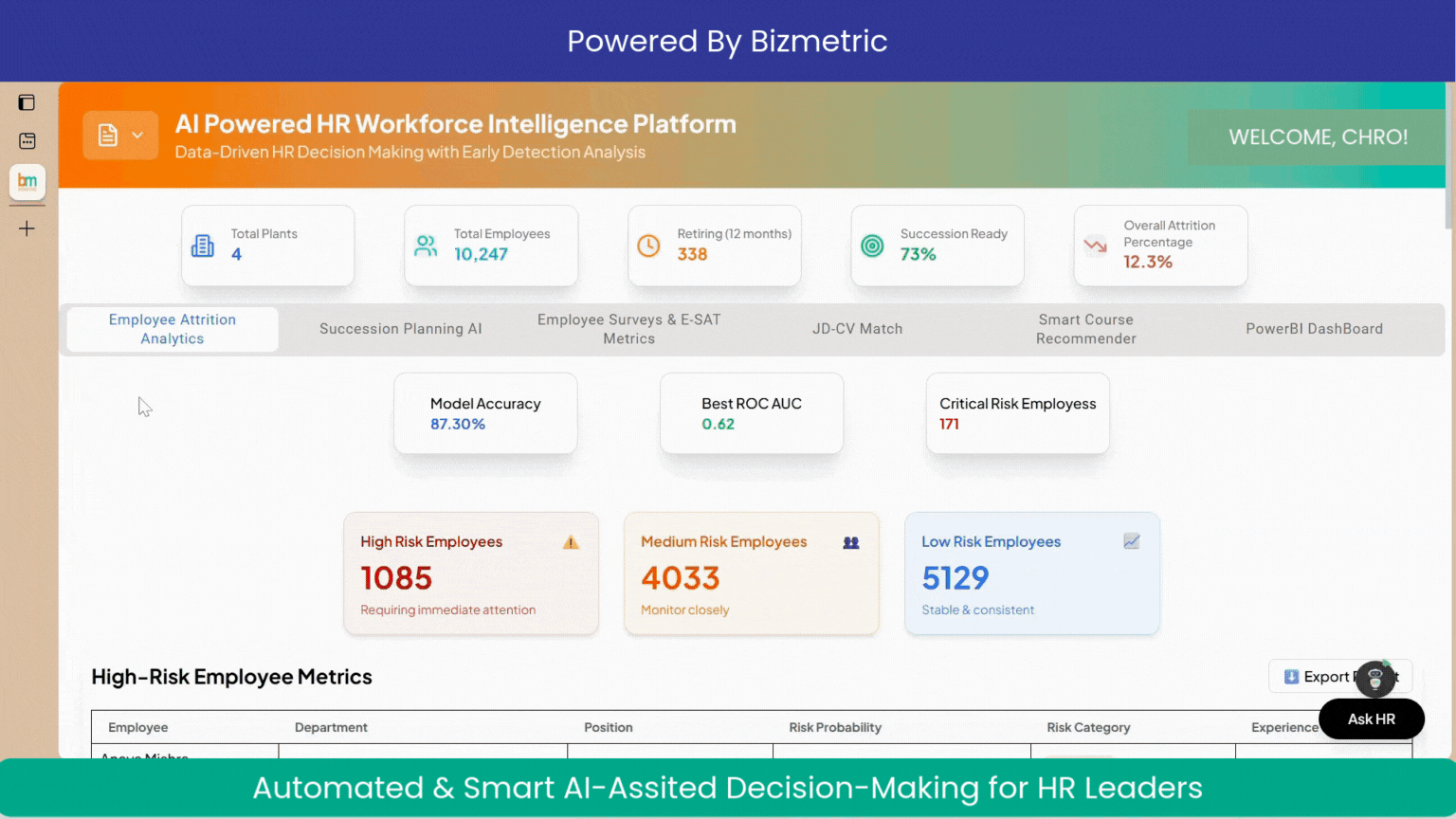Open the JD-CV Match tab
Screen dimensions: 1456x819
pos(857,329)
